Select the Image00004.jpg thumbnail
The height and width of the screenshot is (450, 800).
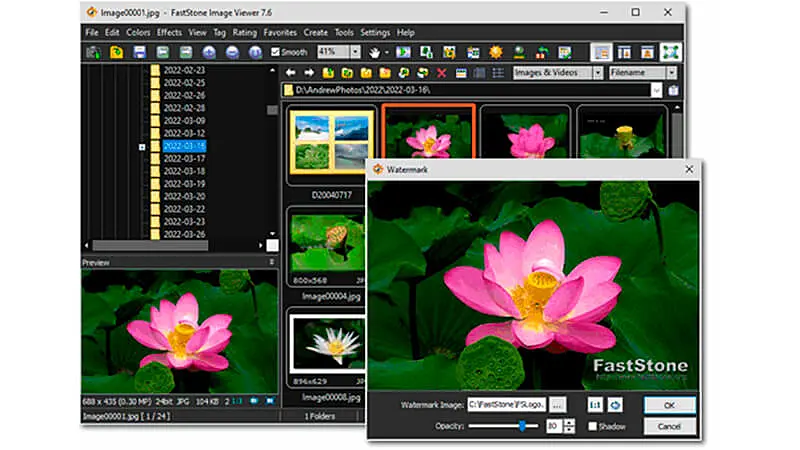(x=327, y=245)
